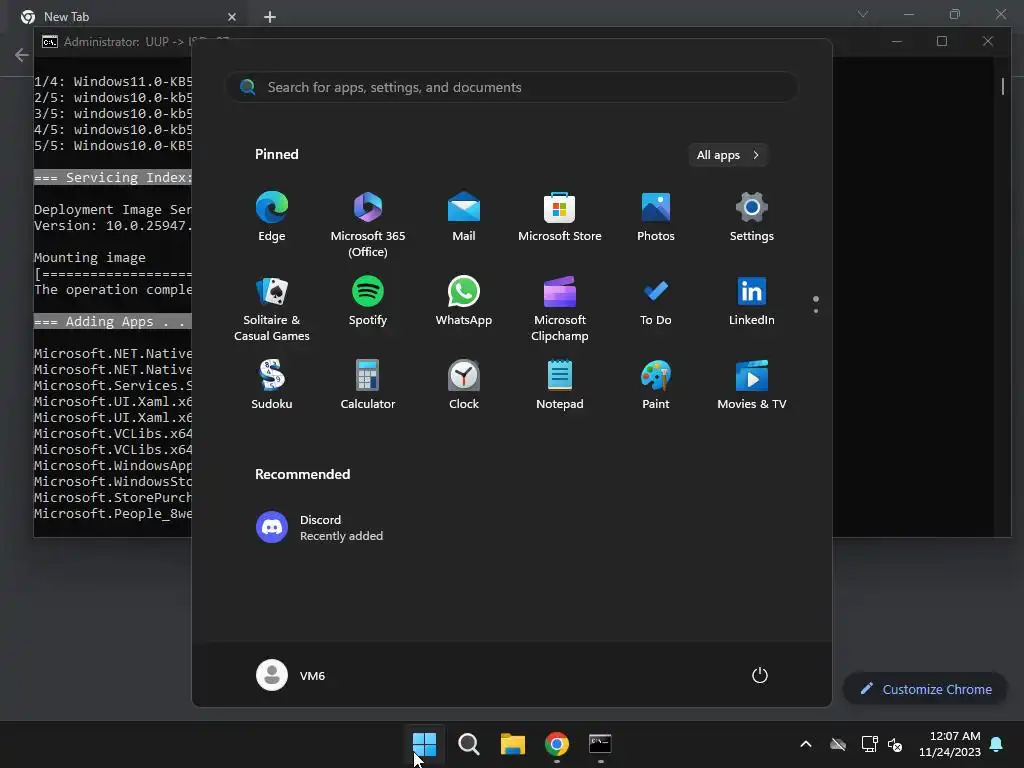Open the Mail app

[464, 217]
